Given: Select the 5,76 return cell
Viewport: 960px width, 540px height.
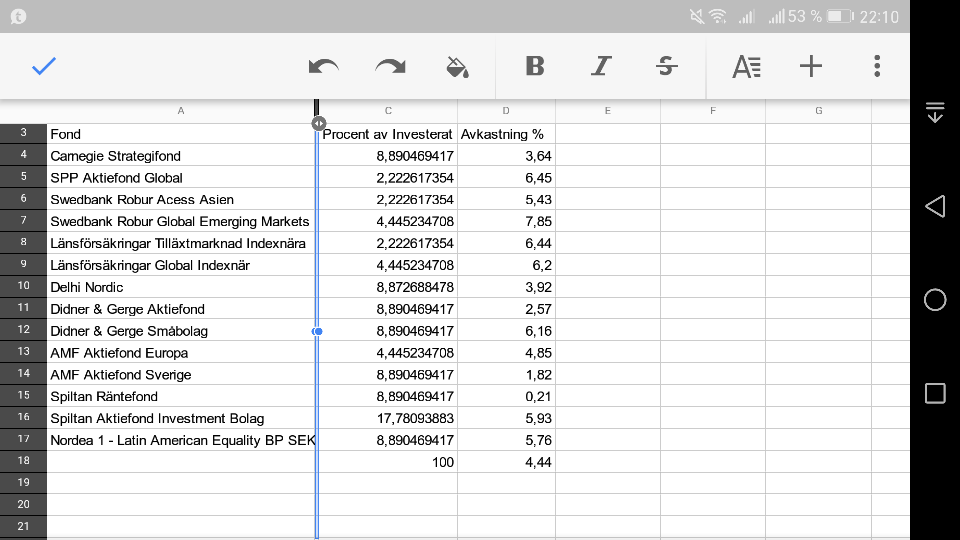Looking at the screenshot, I should (x=506, y=440).
